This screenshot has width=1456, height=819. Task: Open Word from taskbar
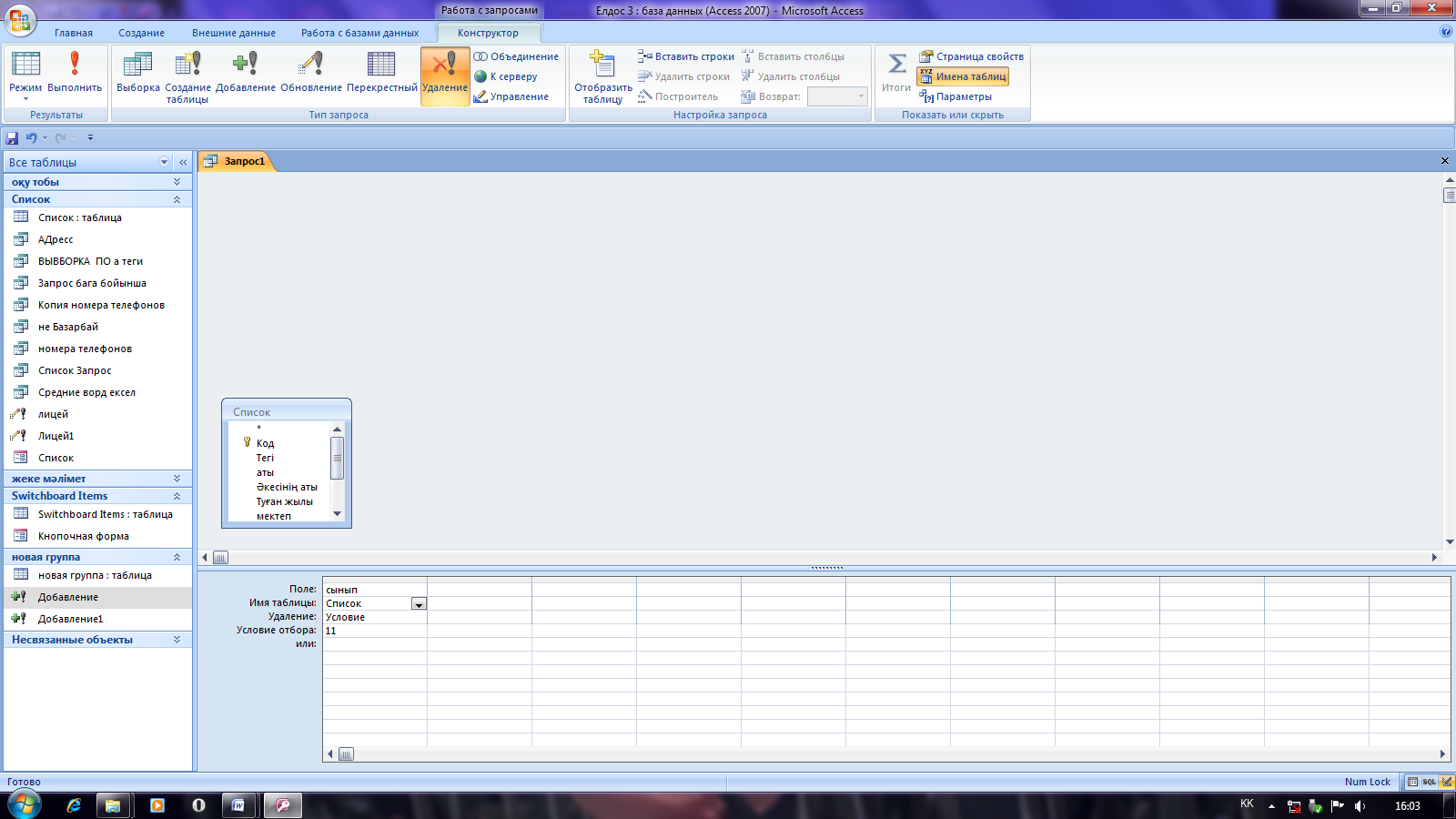(238, 805)
